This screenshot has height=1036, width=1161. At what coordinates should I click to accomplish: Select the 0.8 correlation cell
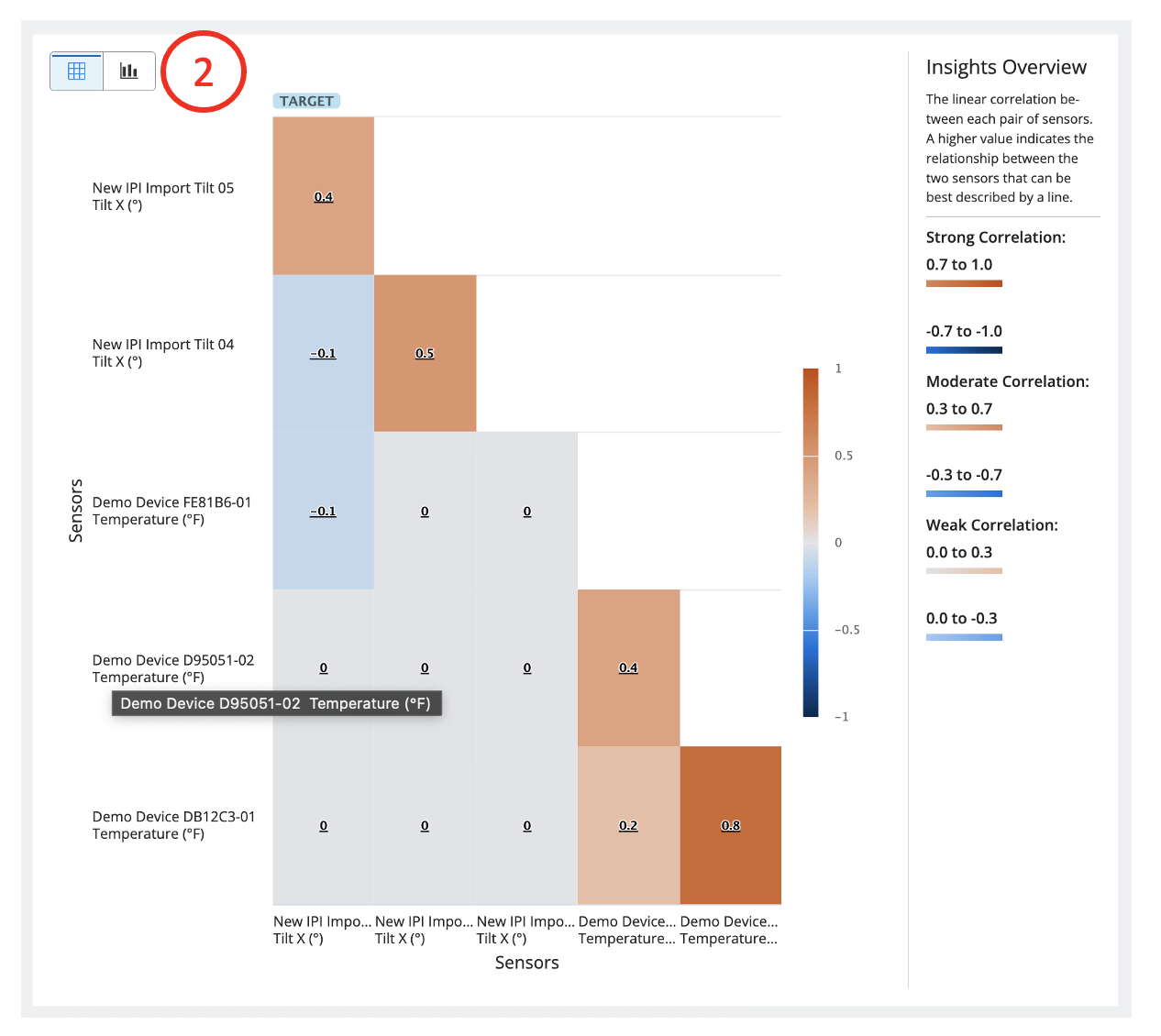[x=731, y=825]
